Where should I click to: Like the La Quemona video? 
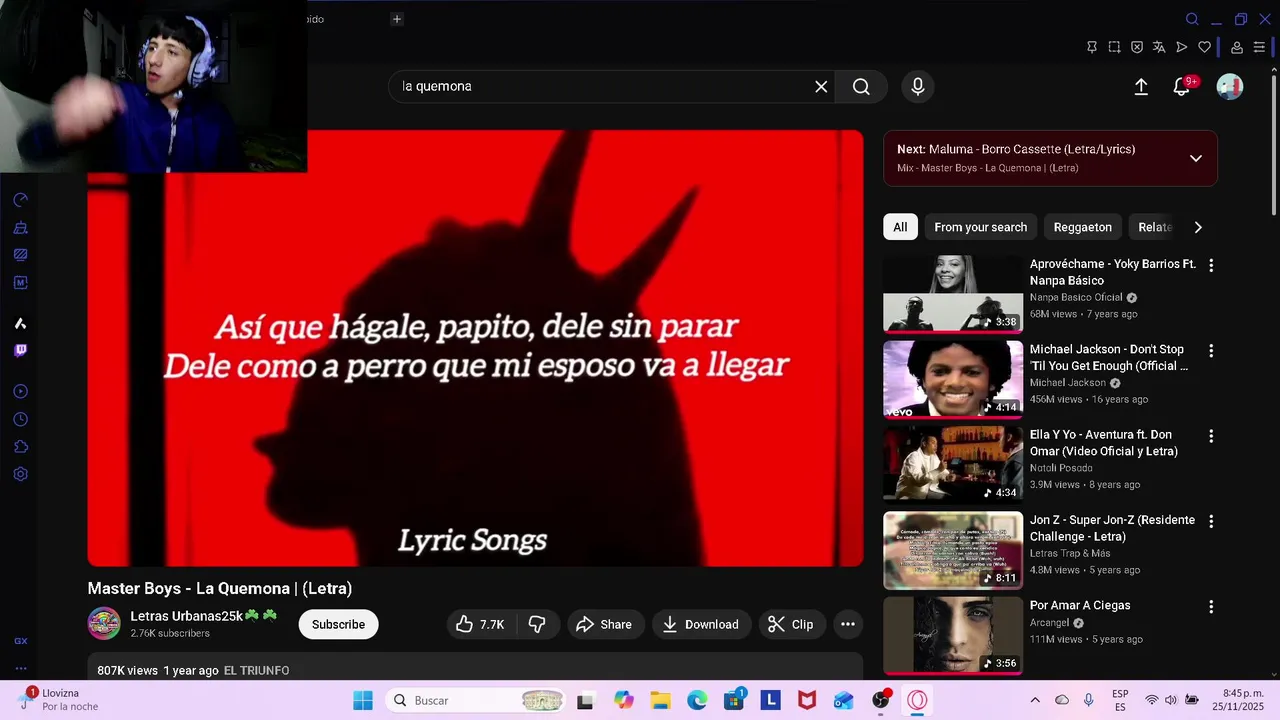[x=480, y=624]
